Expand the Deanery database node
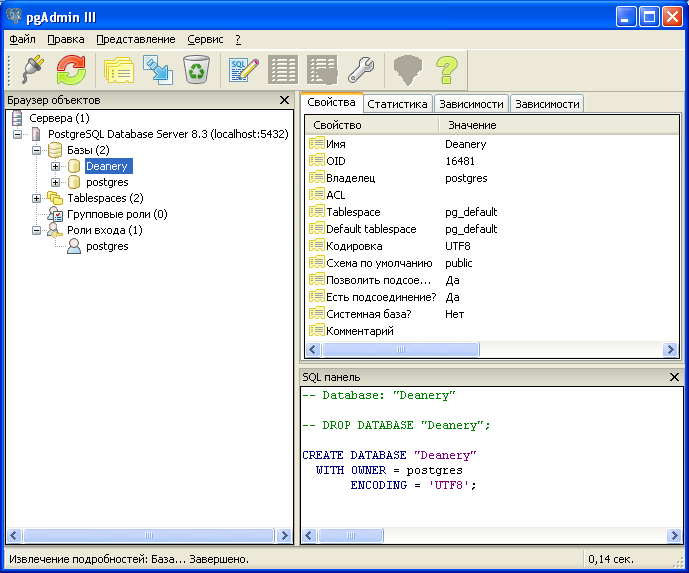The width and height of the screenshot is (689, 573). tap(55, 167)
